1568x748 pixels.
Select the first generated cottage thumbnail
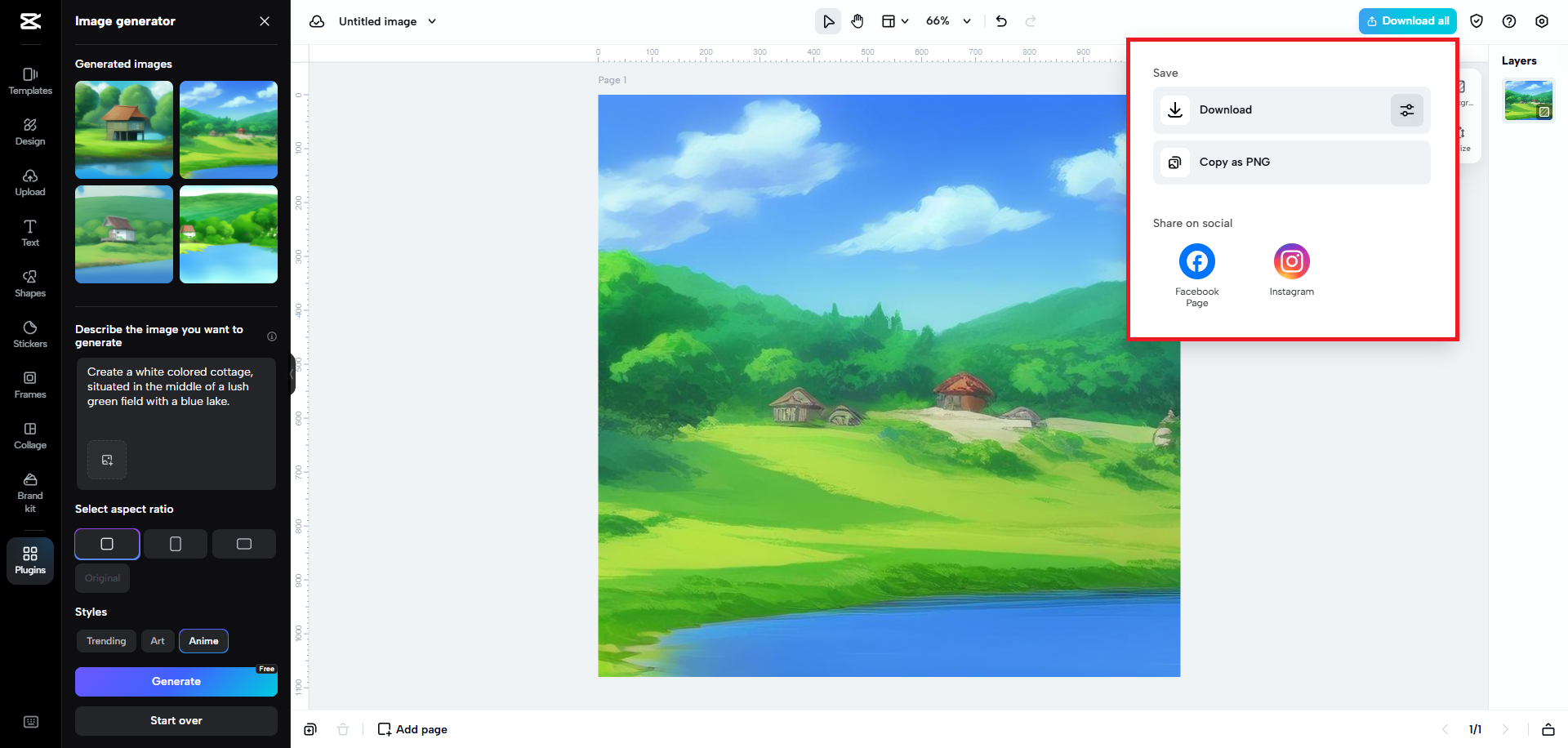124,130
